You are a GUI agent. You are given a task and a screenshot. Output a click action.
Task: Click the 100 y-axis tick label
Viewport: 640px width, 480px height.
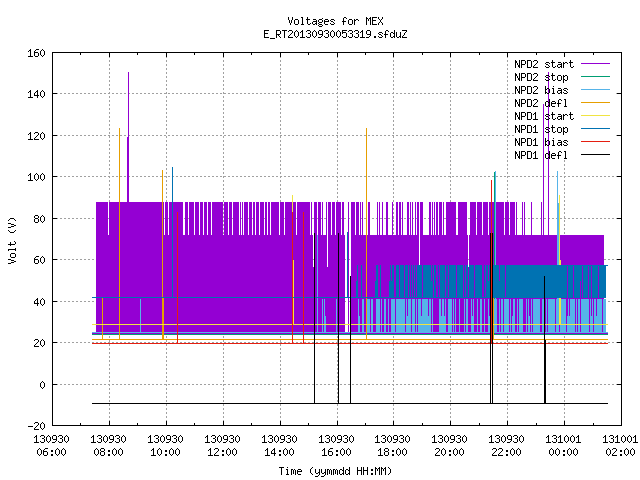click(x=36, y=177)
